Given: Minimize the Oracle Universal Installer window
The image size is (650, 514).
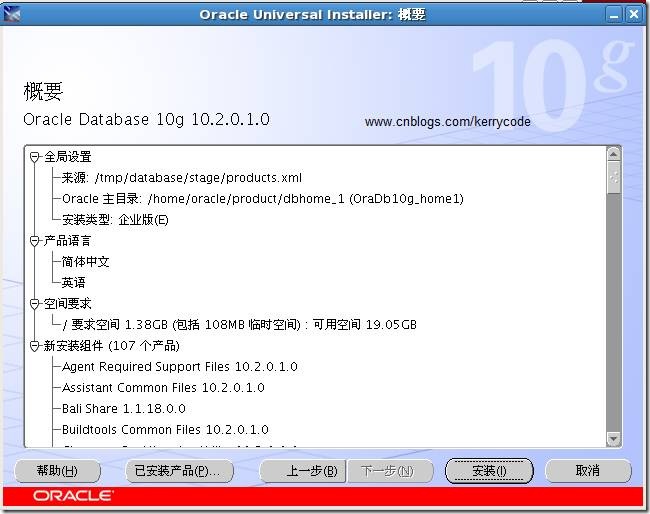Looking at the screenshot, I should [x=614, y=15].
